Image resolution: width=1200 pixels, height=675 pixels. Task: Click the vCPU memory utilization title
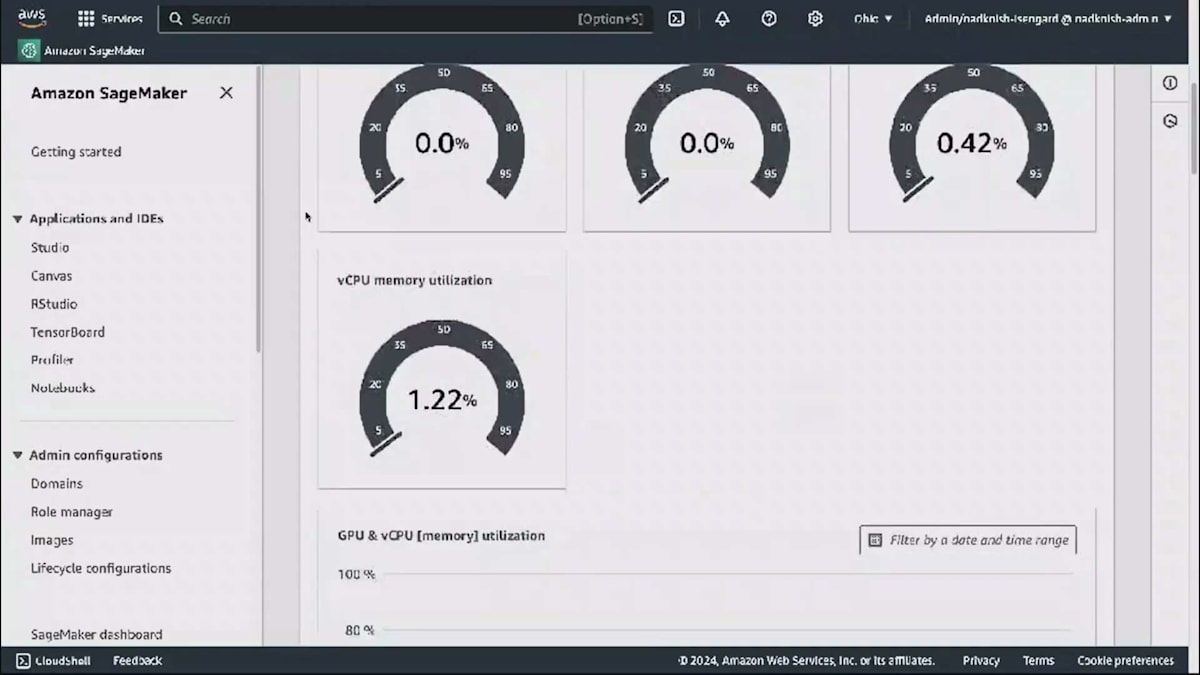414,280
